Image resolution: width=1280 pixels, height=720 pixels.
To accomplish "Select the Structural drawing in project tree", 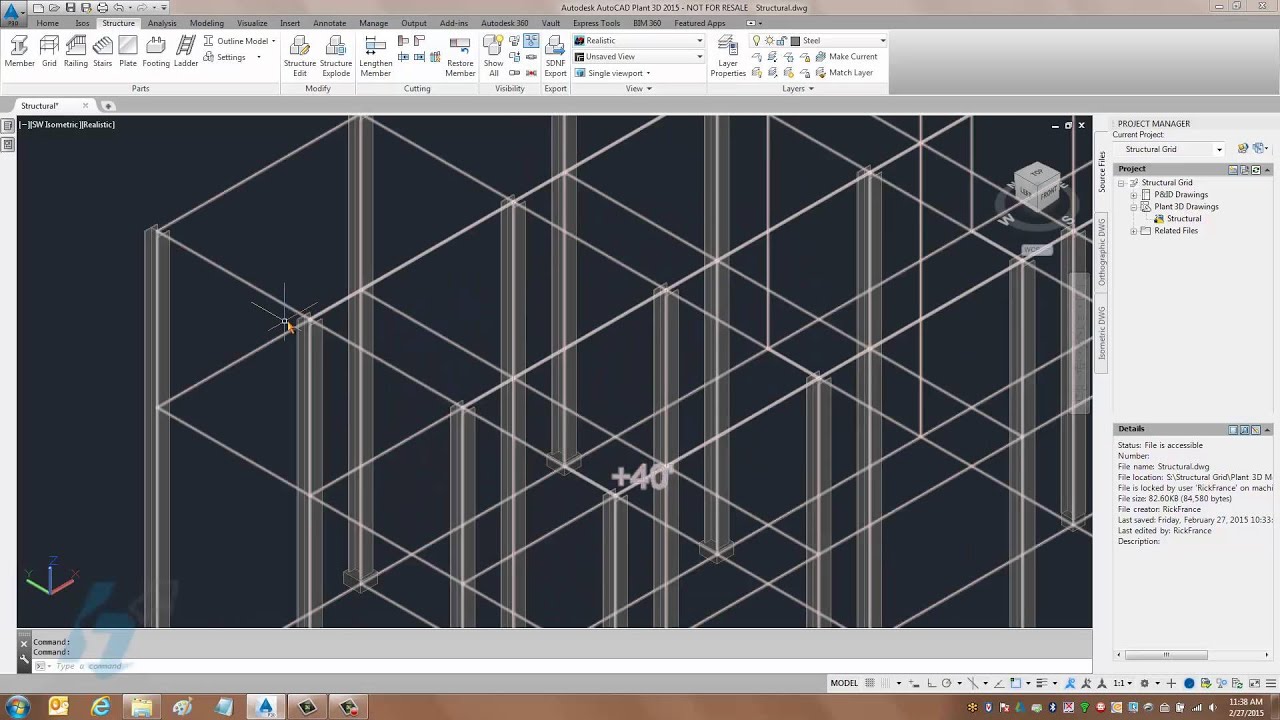I will pyautogui.click(x=1183, y=219).
